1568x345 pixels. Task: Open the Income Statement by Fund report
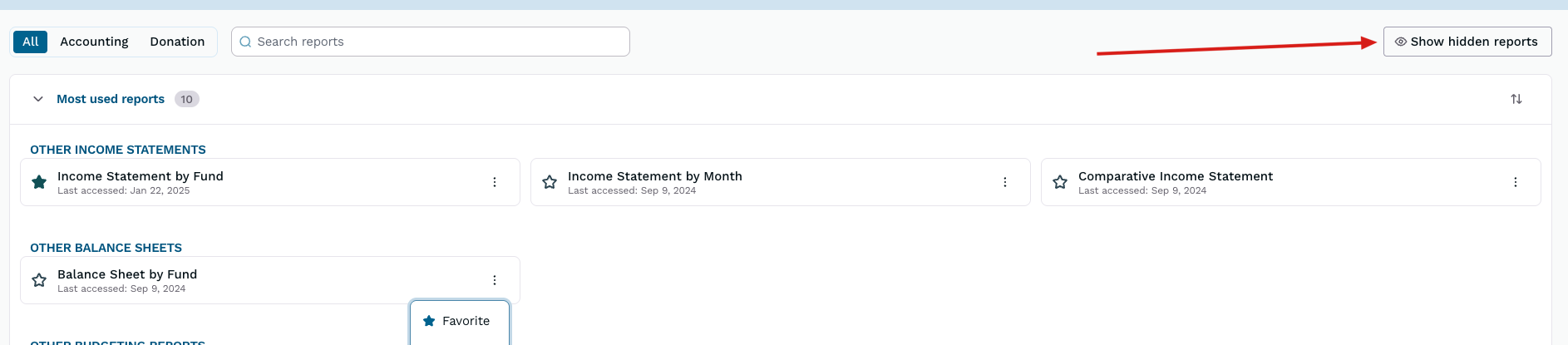point(141,176)
